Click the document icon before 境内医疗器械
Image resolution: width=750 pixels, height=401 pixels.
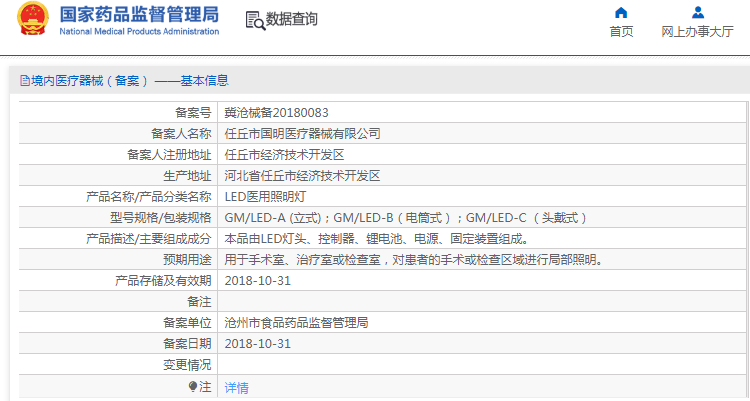coord(23,81)
